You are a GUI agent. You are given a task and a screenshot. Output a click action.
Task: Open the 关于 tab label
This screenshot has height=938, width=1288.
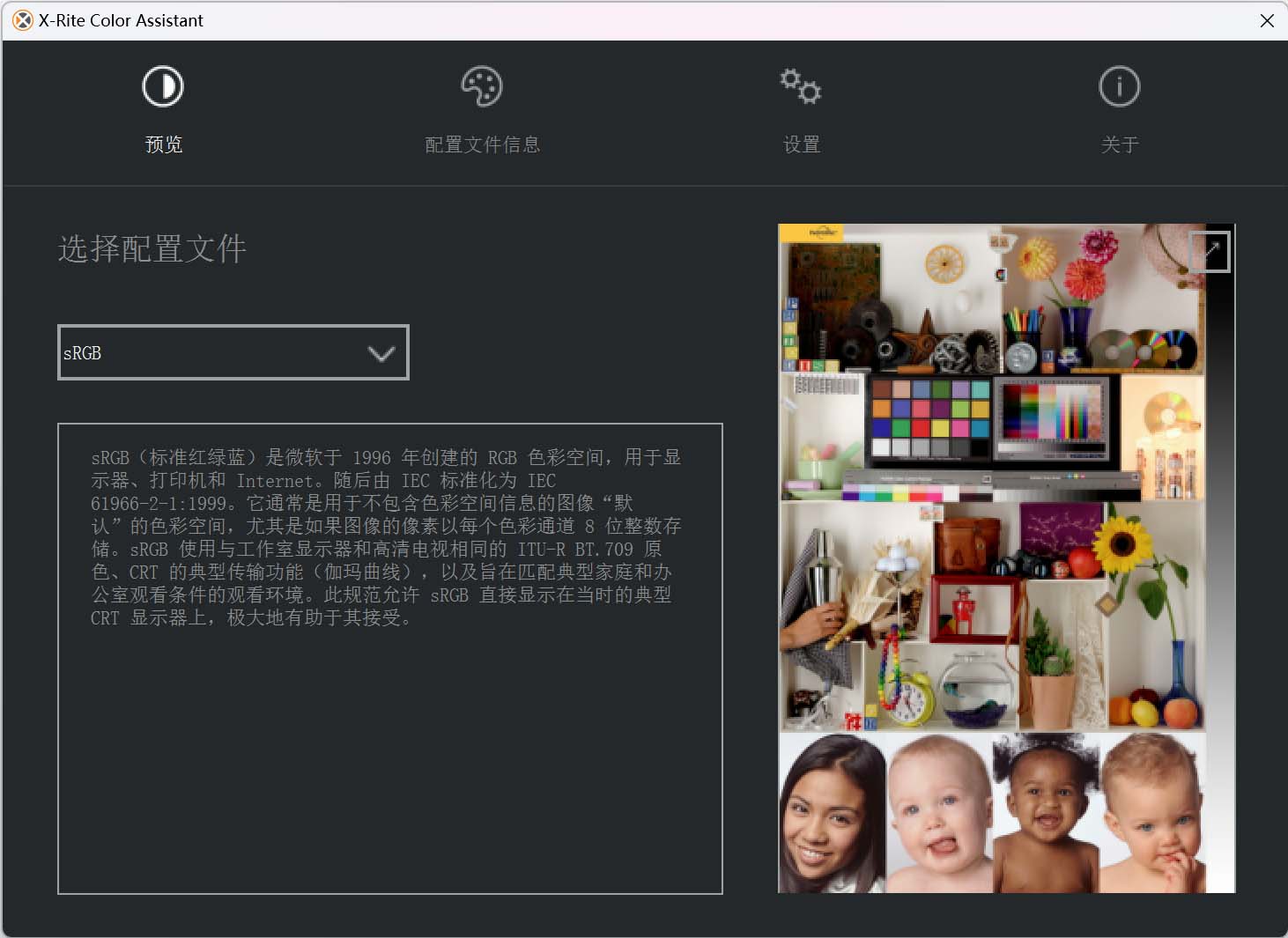pyautogui.click(x=1121, y=144)
